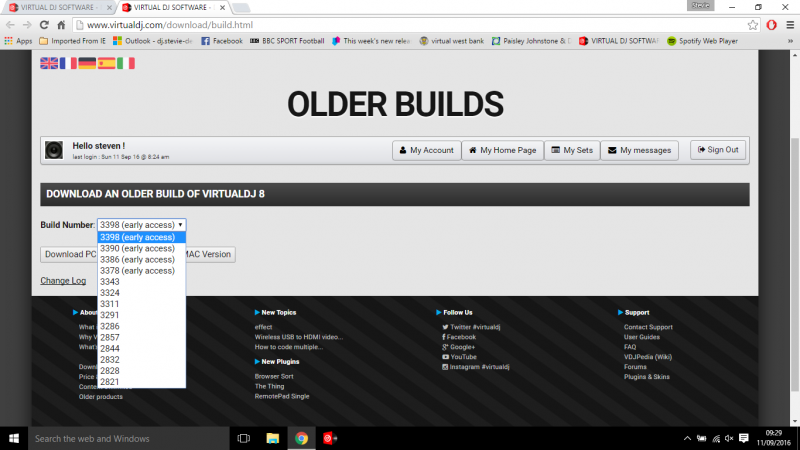Image resolution: width=800 pixels, height=450 pixels.
Task: Open File Explorer from the taskbar
Action: [273, 438]
